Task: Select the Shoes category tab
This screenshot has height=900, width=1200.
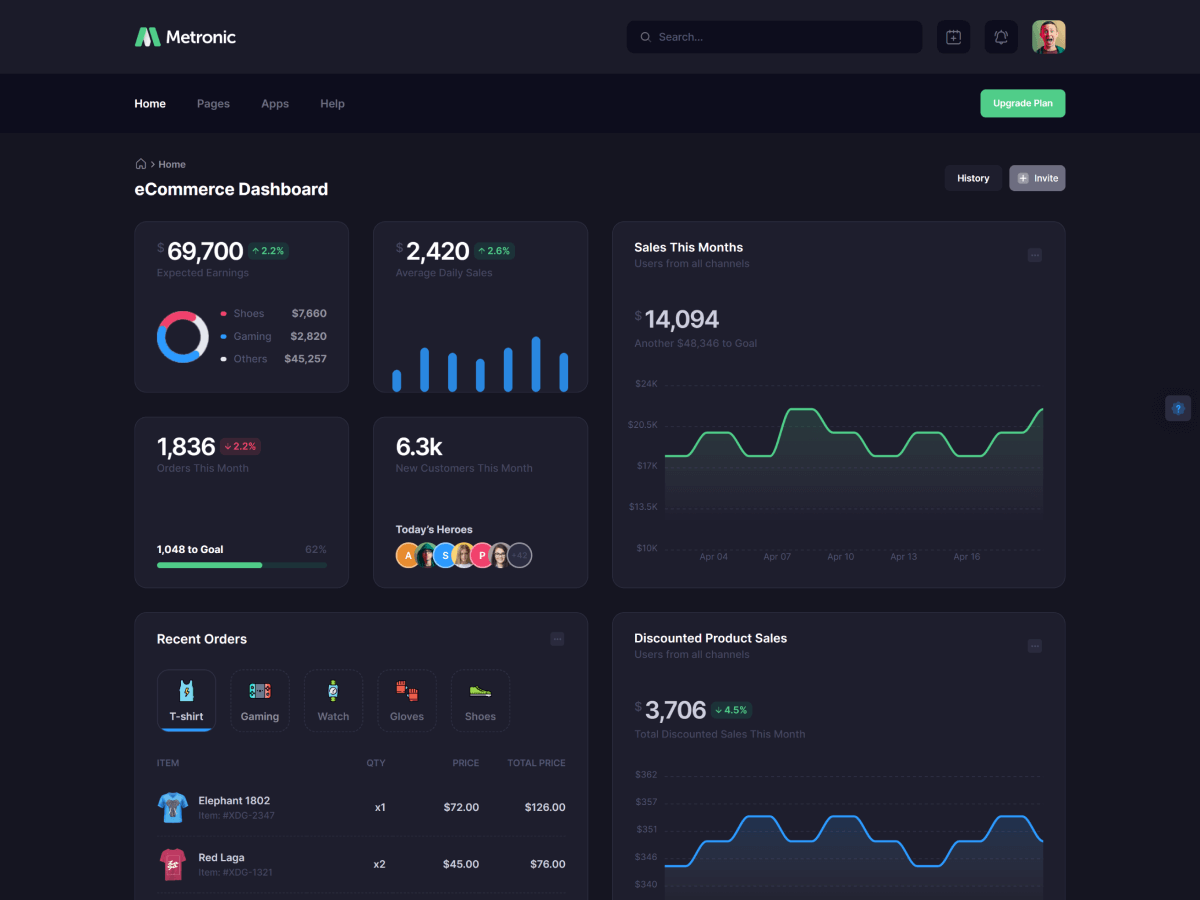Action: pos(480,700)
